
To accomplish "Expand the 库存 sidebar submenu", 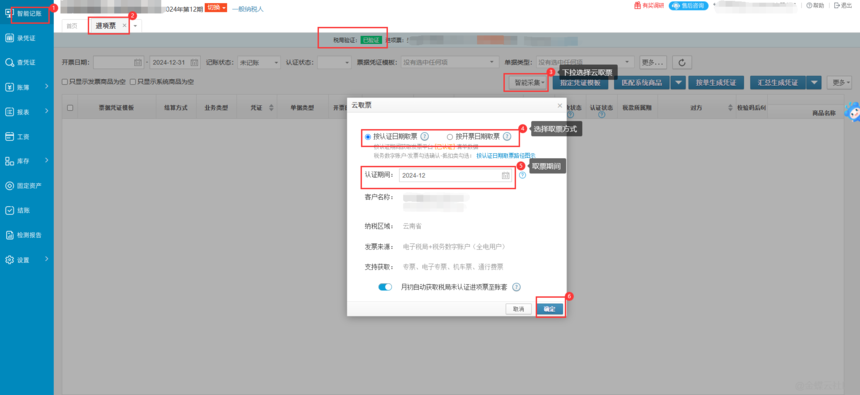I will [47, 161].
